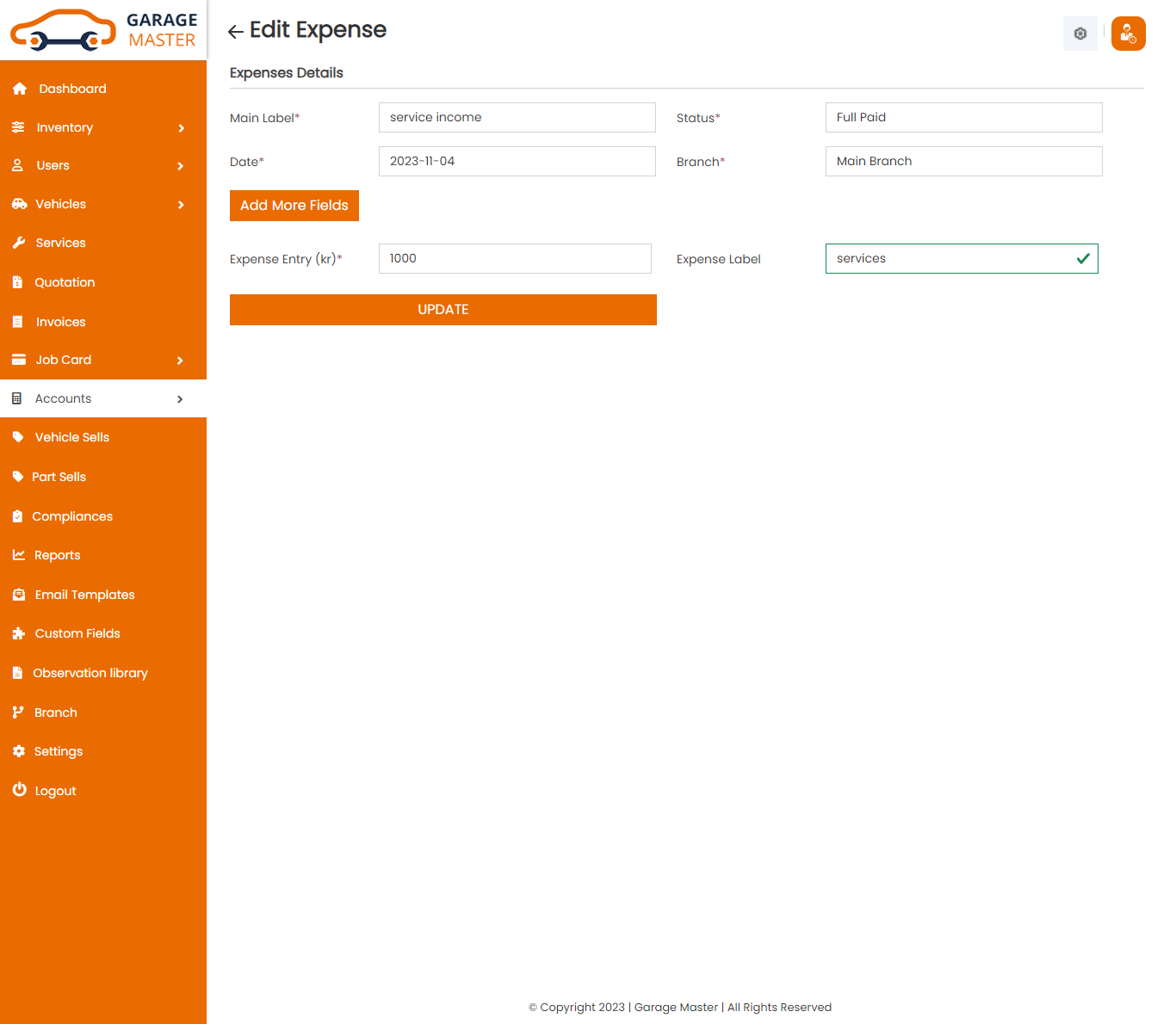
Task: Expand the Inventory submenu chevron
Action: (x=181, y=128)
